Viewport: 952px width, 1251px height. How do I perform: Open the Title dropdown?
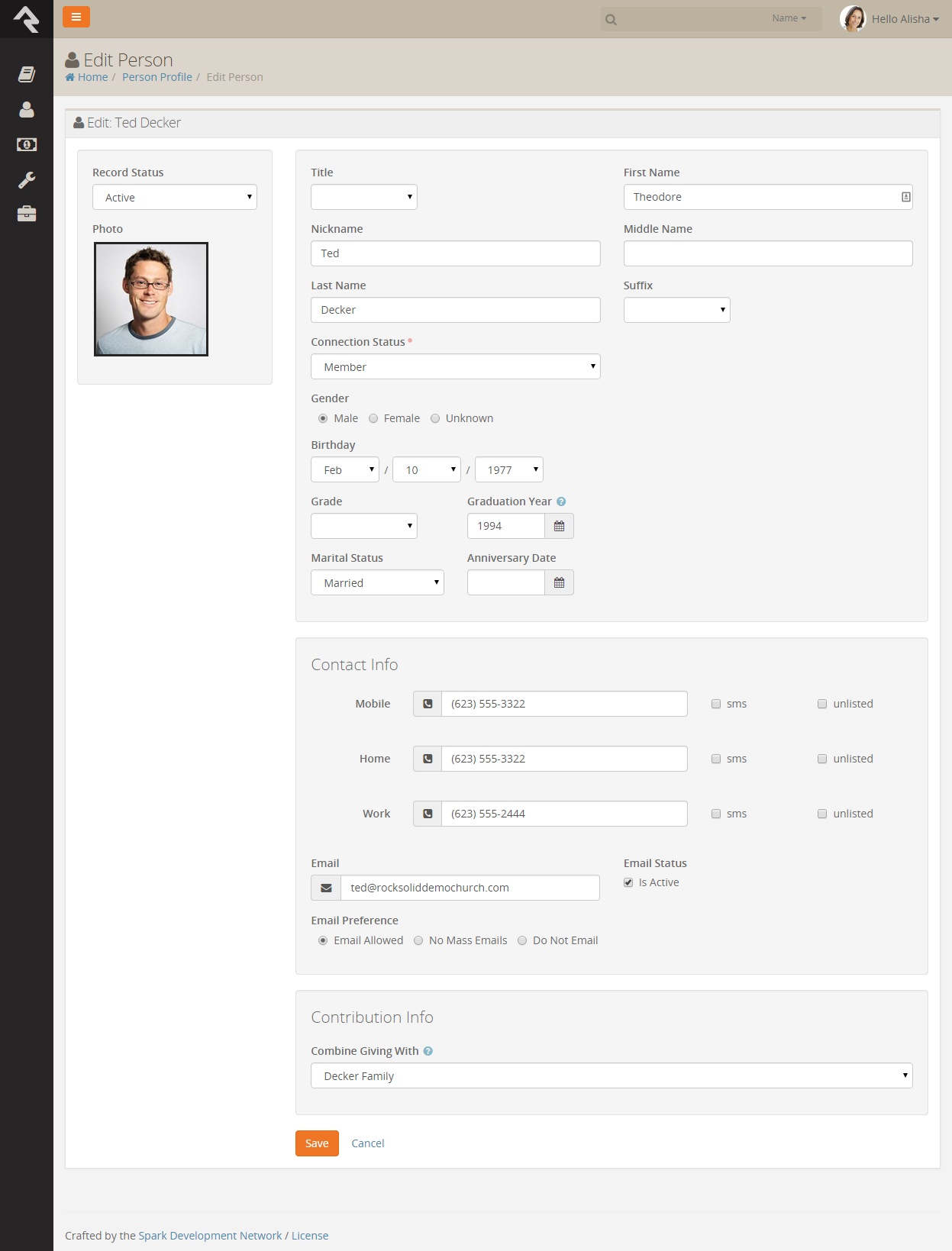coord(364,197)
